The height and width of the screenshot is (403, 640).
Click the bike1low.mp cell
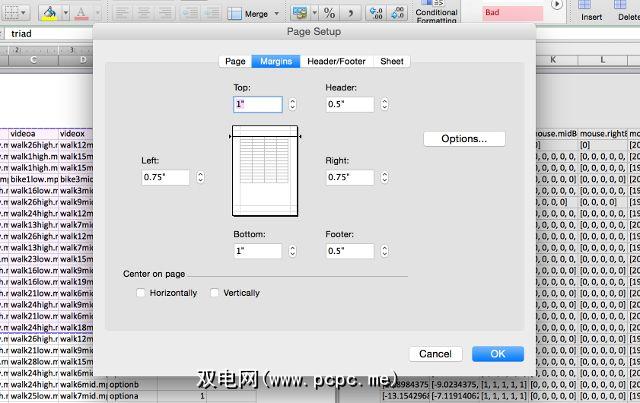(x=33, y=179)
